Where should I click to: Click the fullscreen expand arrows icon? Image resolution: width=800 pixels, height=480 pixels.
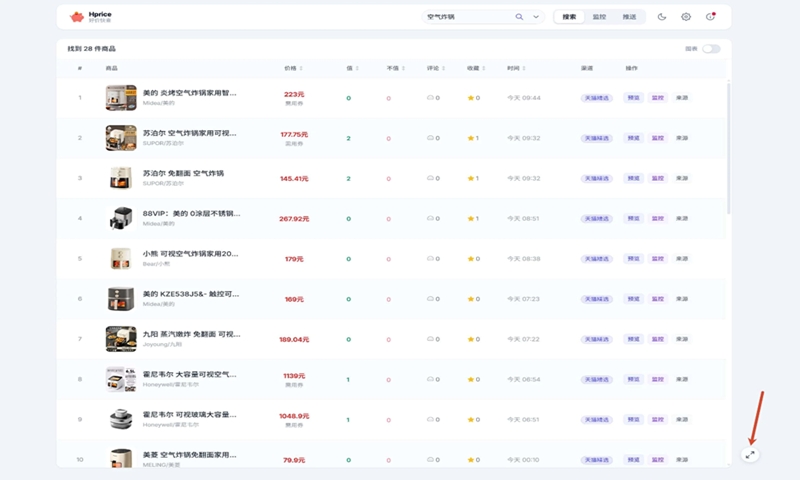tap(750, 454)
